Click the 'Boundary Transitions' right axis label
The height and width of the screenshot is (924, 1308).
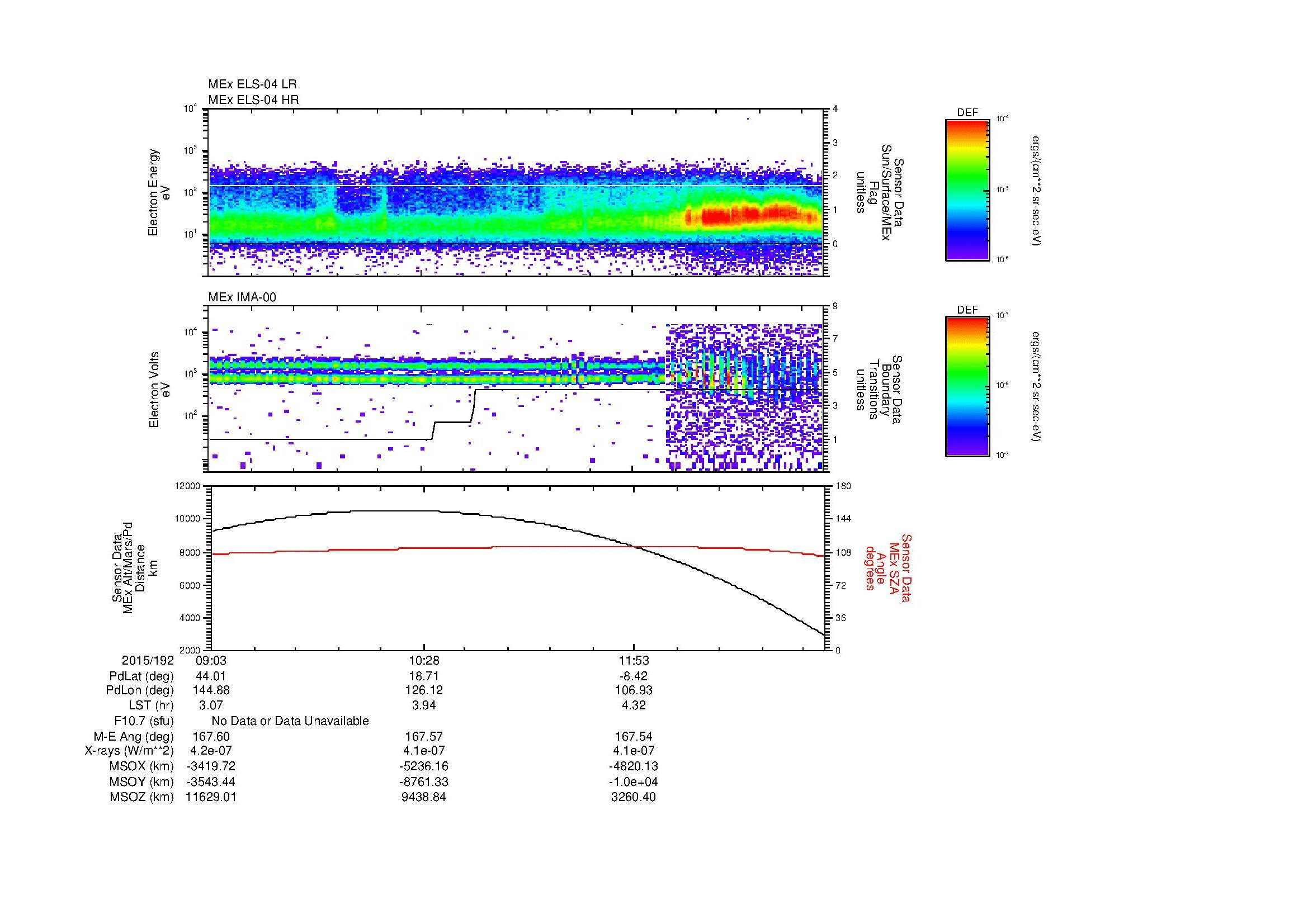coord(880,390)
